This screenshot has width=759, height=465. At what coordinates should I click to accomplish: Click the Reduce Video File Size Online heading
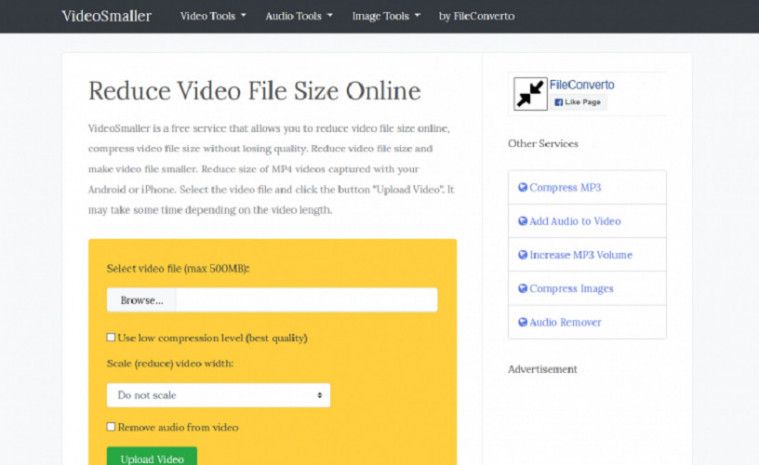click(x=255, y=91)
